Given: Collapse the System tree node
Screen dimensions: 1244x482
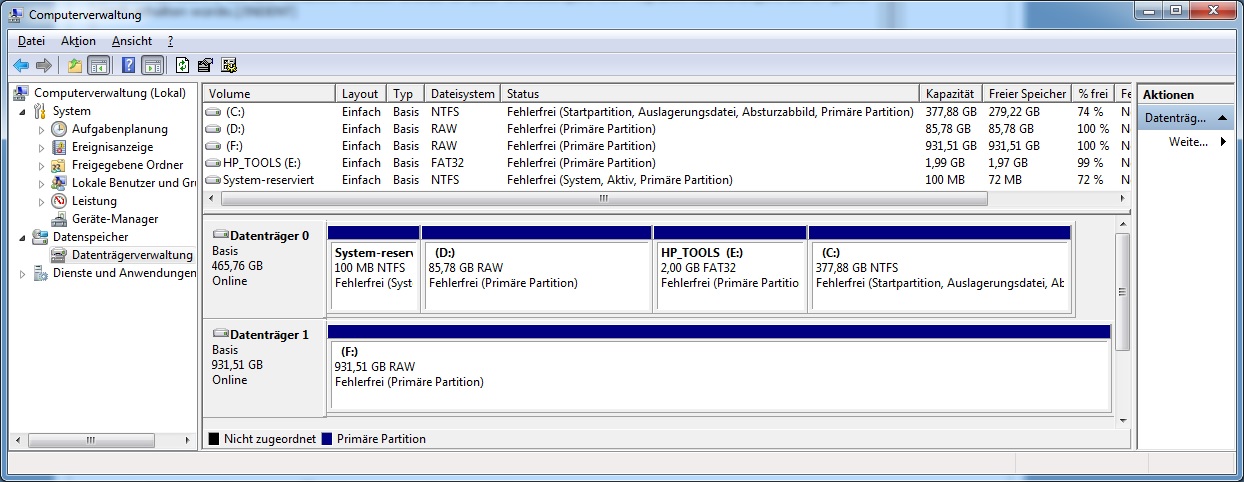Looking at the screenshot, I should click(23, 111).
